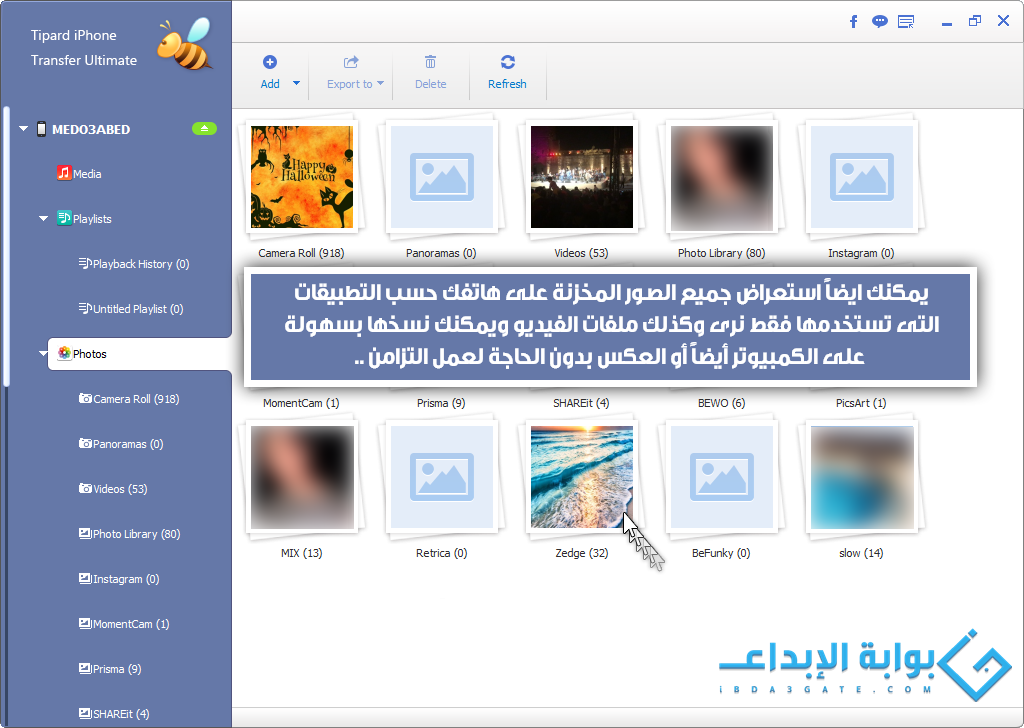The image size is (1024, 728).
Task: Open the Instagram album thumbnail
Action: [862, 177]
